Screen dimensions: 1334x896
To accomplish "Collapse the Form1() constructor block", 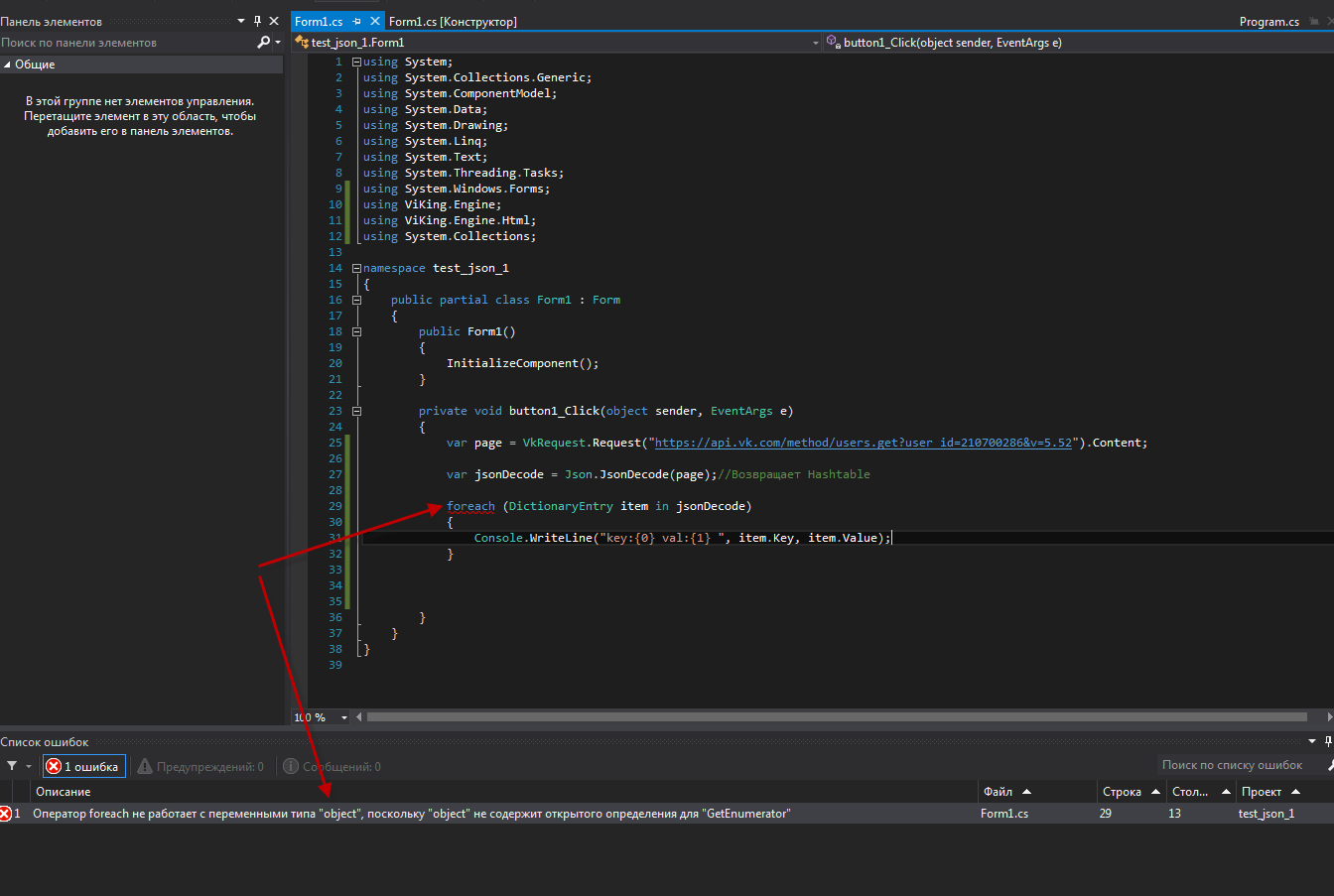I will click(356, 331).
